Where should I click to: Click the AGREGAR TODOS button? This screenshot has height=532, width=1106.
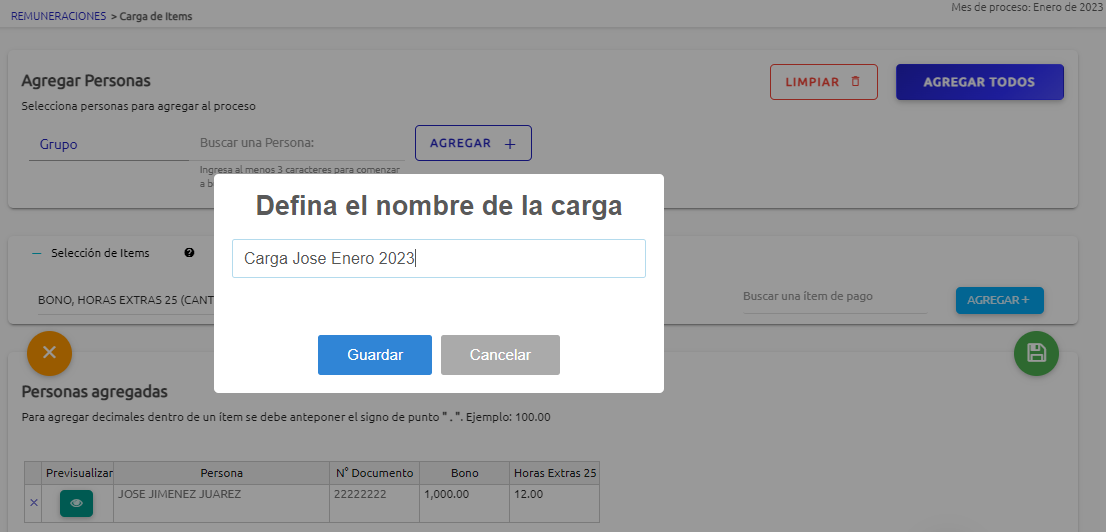coord(979,82)
